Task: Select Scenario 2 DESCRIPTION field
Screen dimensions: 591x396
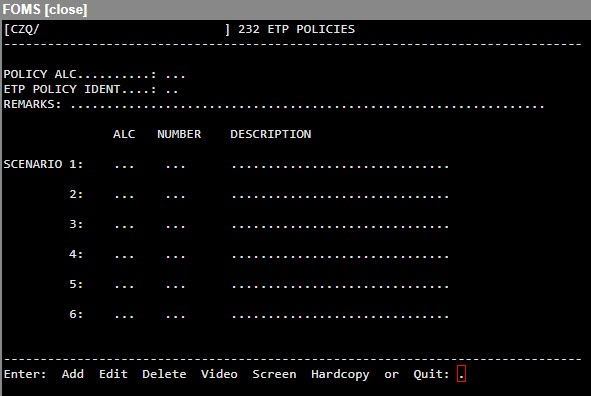Action: coord(340,195)
